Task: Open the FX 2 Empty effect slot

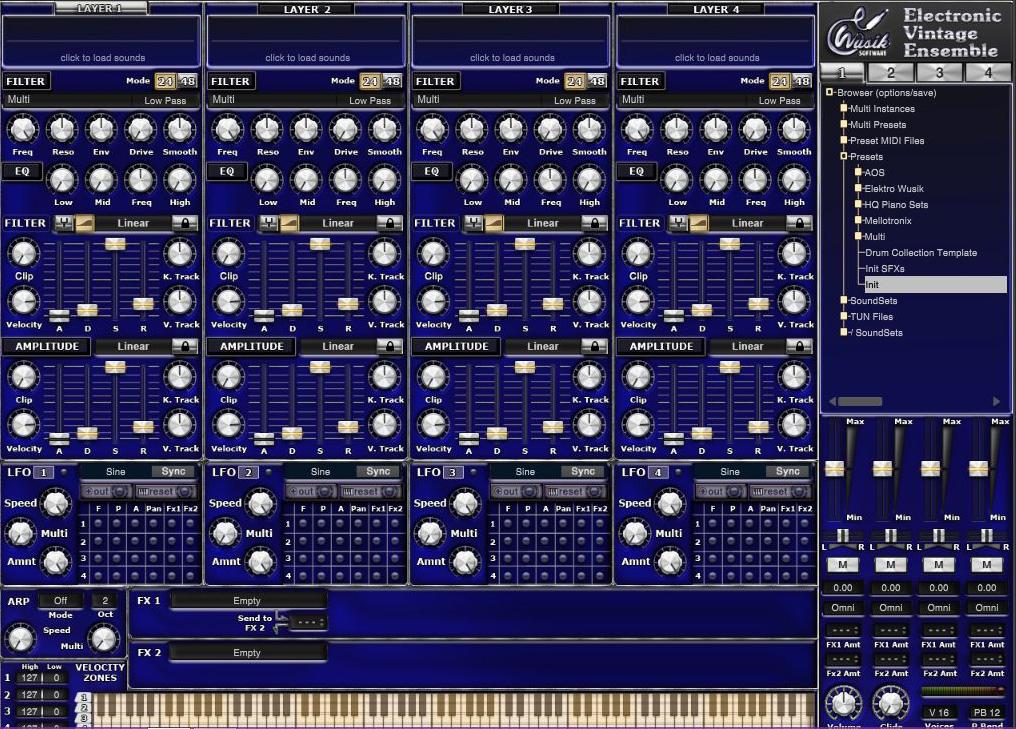Action: click(247, 653)
